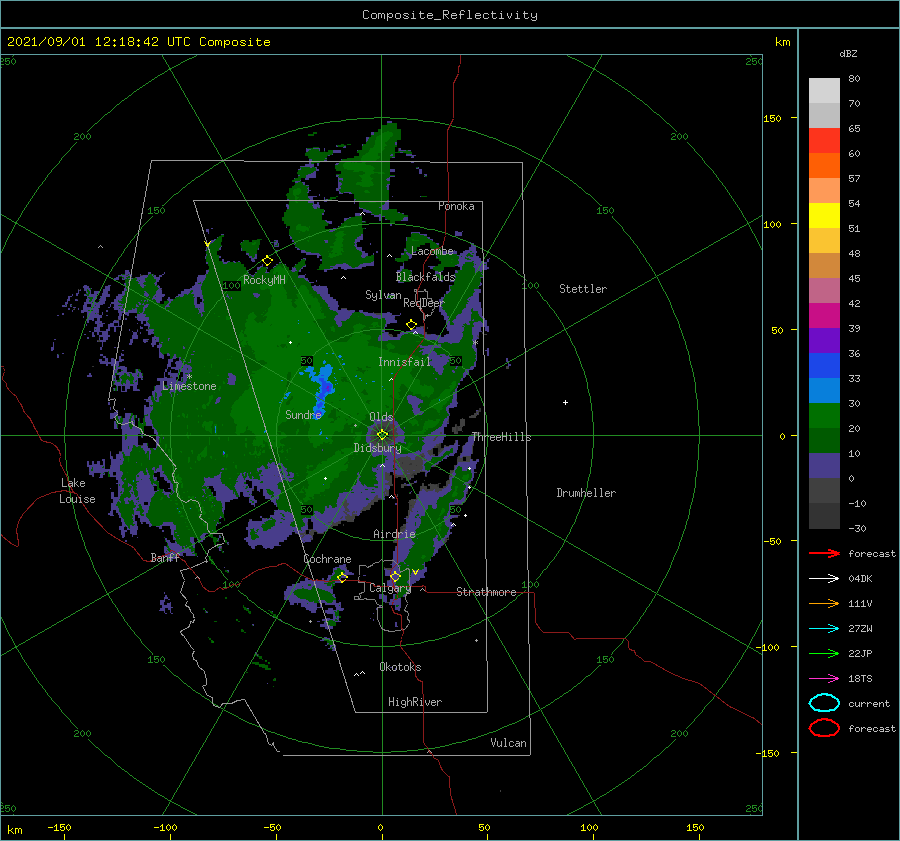Click the ThreeHills city label

tap(502, 437)
